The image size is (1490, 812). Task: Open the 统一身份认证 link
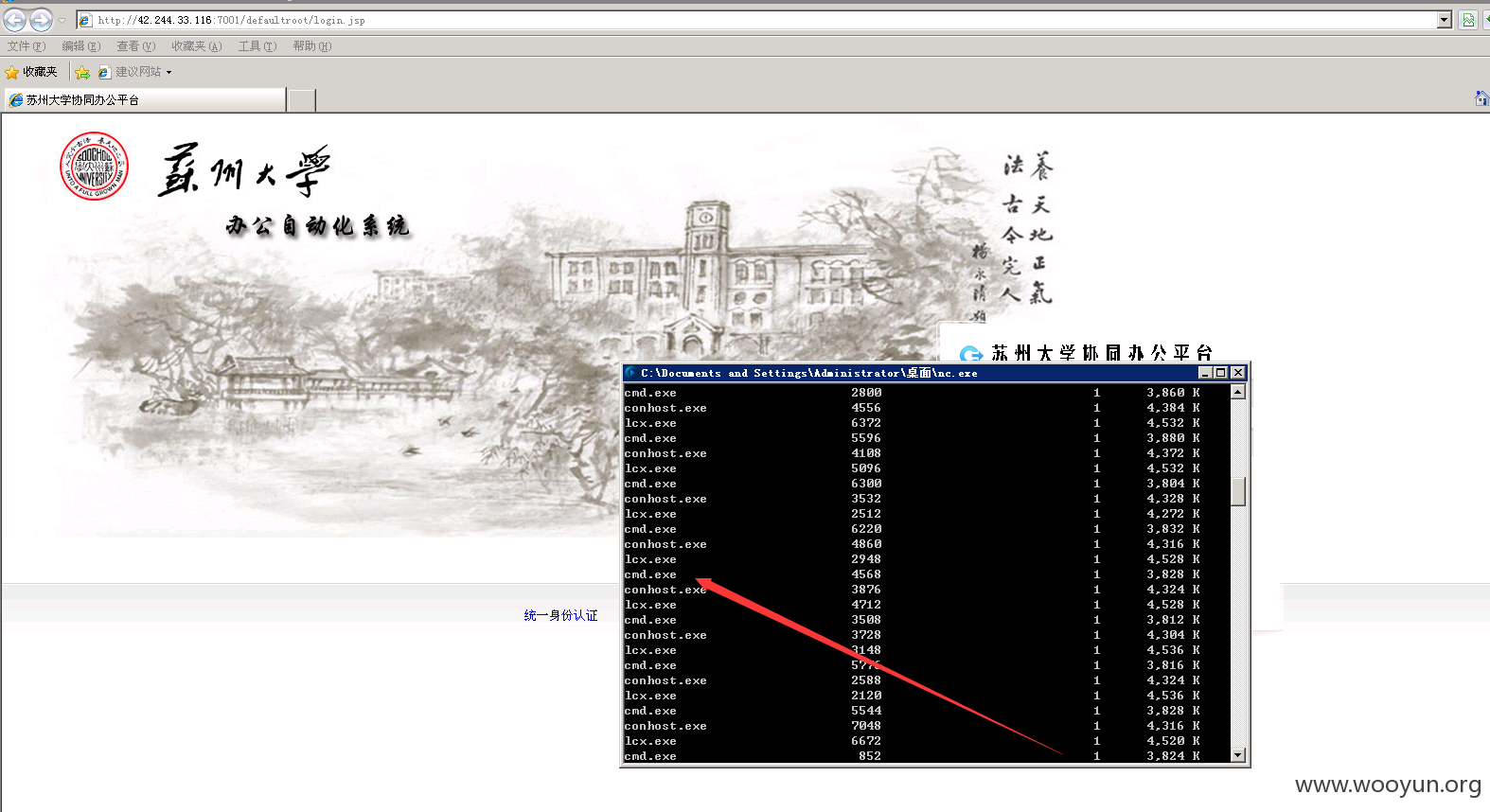560,615
